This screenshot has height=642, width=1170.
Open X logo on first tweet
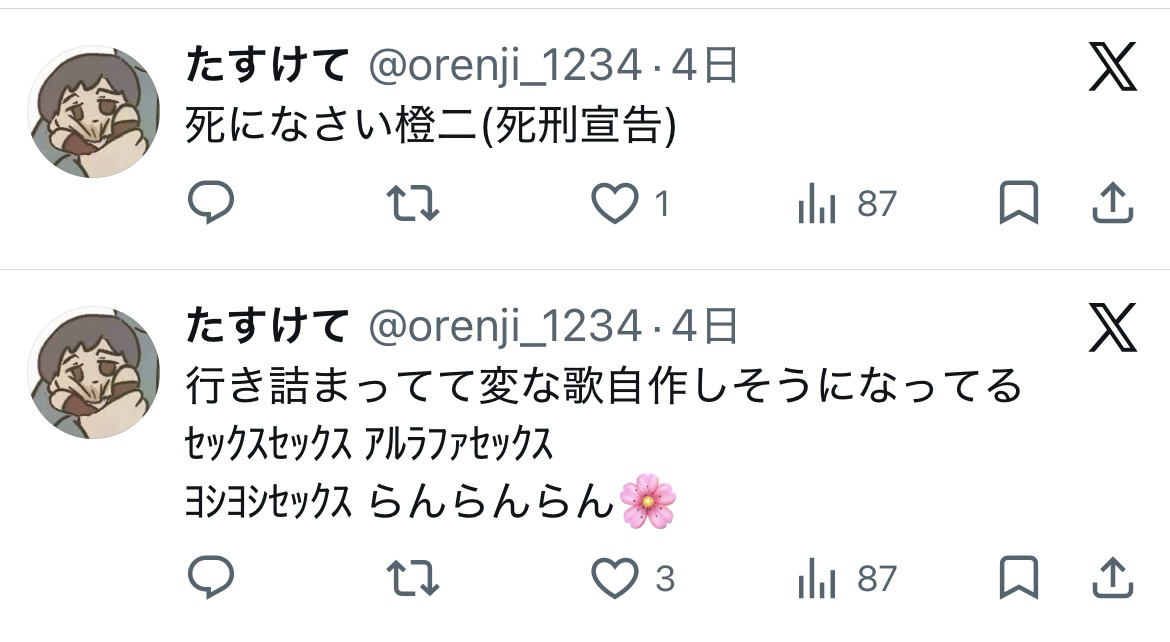click(1113, 66)
